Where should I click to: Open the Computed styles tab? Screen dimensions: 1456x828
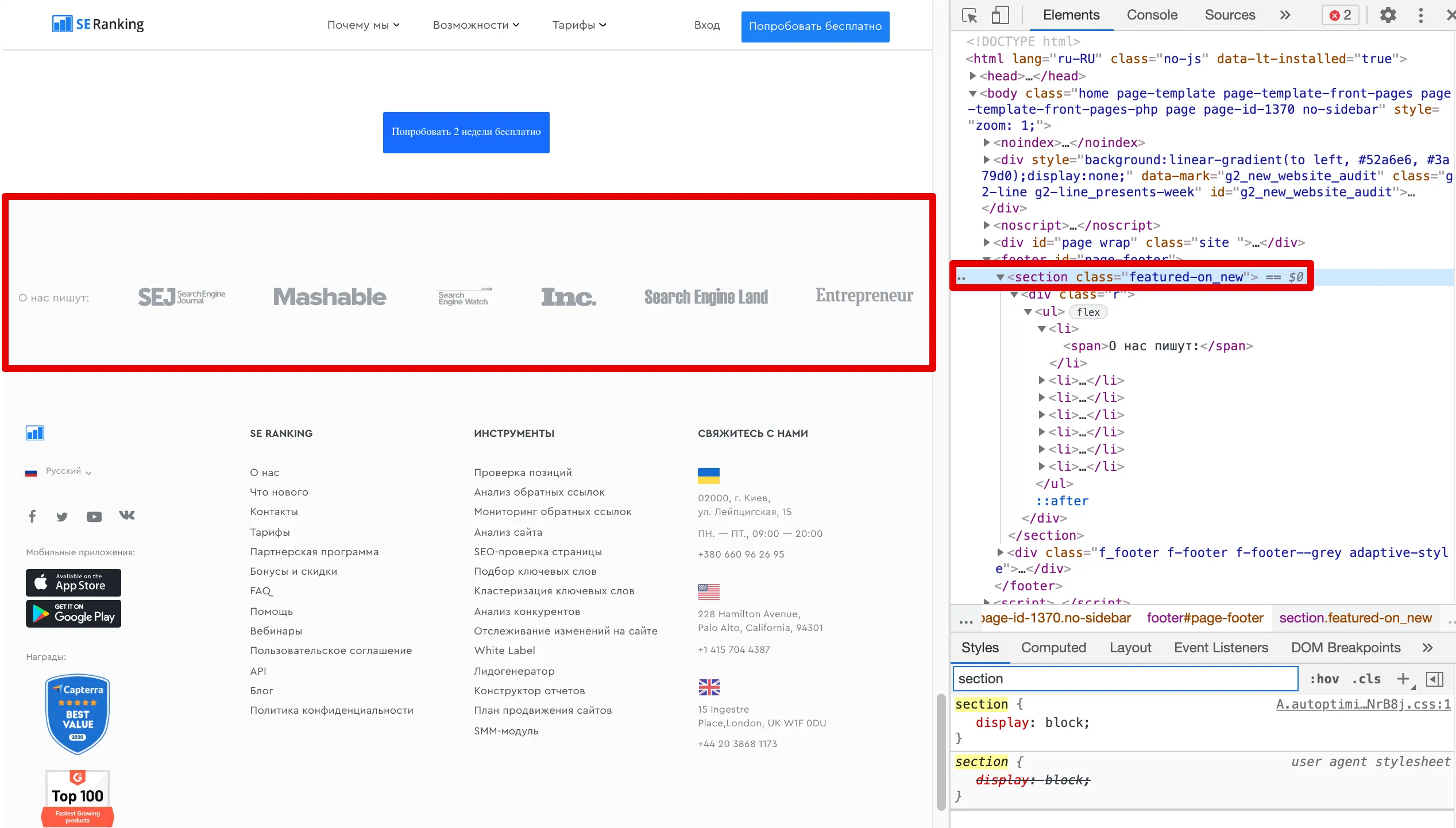(1053, 648)
